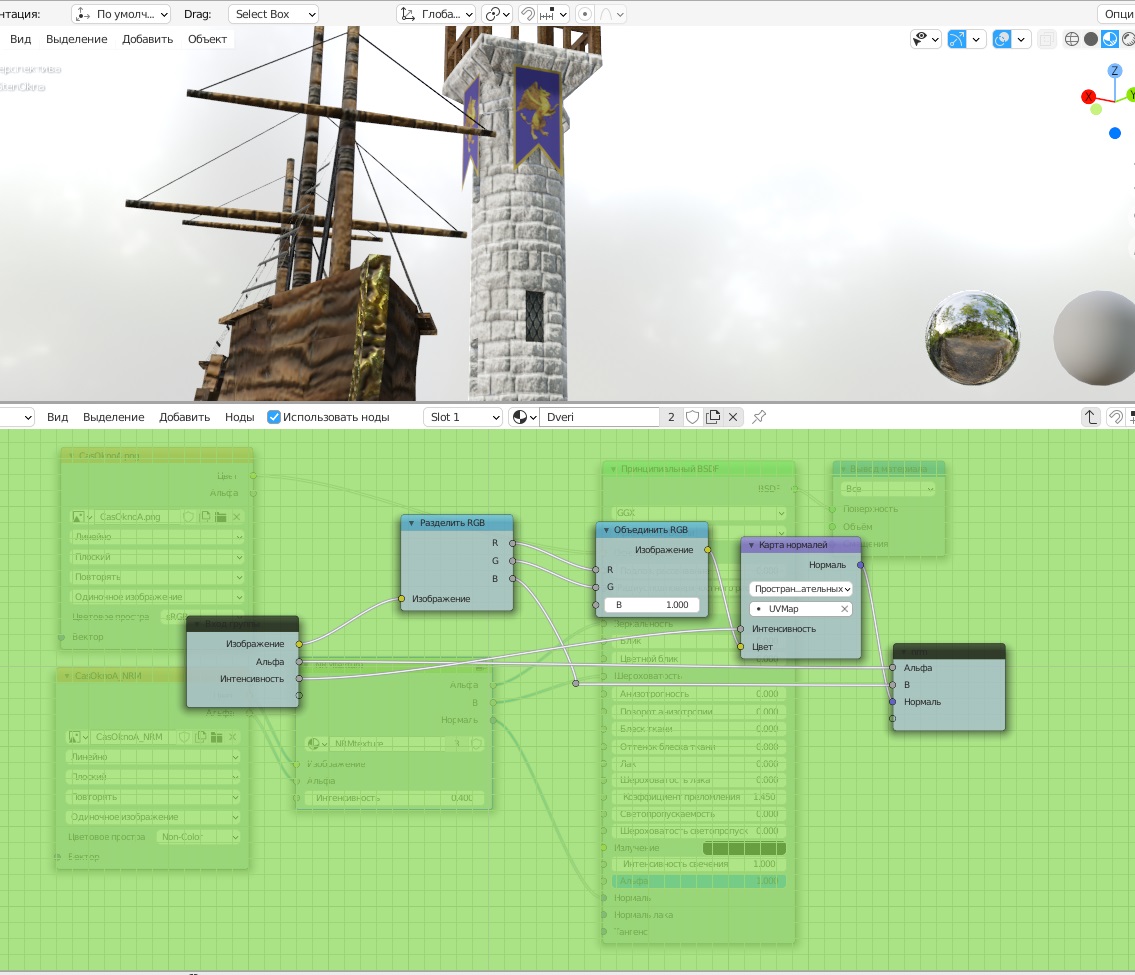
Task: Click 'Объединить RGB' Изображение output socket
Action: 707,549
